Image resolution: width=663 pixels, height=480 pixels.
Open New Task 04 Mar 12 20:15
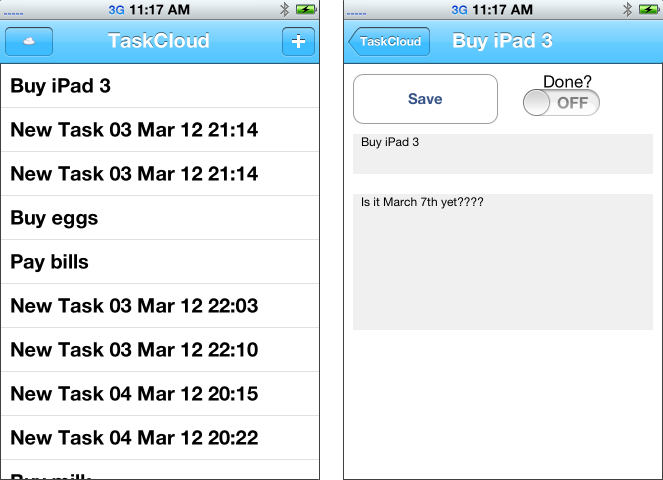tap(160, 394)
